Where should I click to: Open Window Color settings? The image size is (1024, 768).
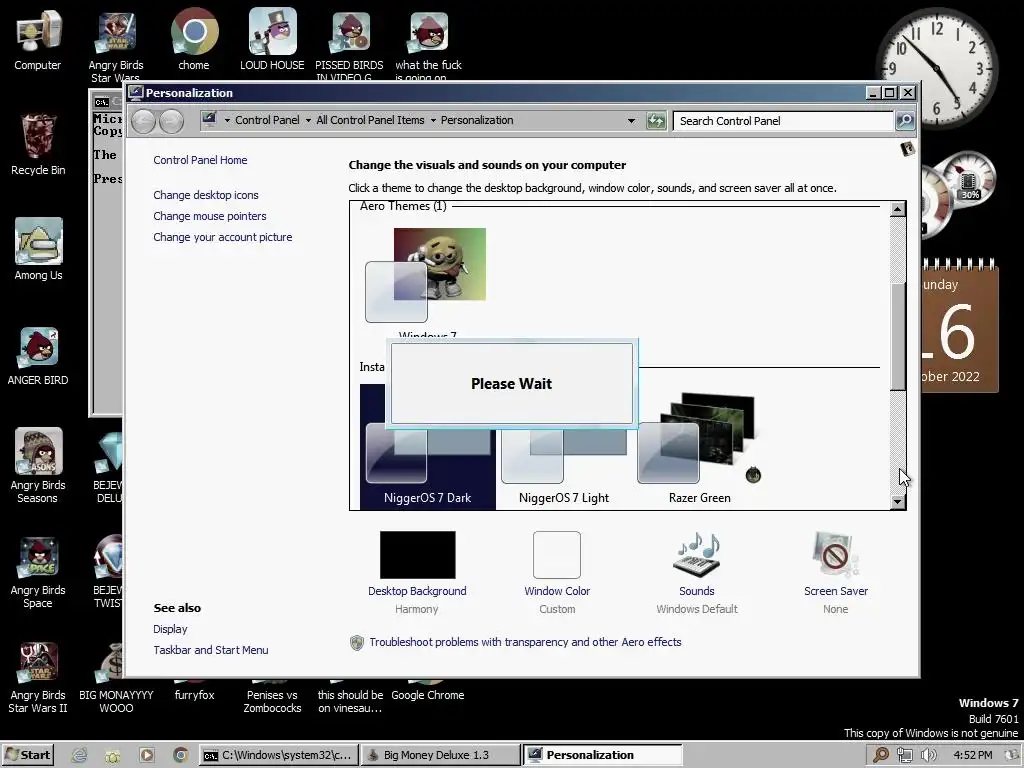[x=557, y=572]
